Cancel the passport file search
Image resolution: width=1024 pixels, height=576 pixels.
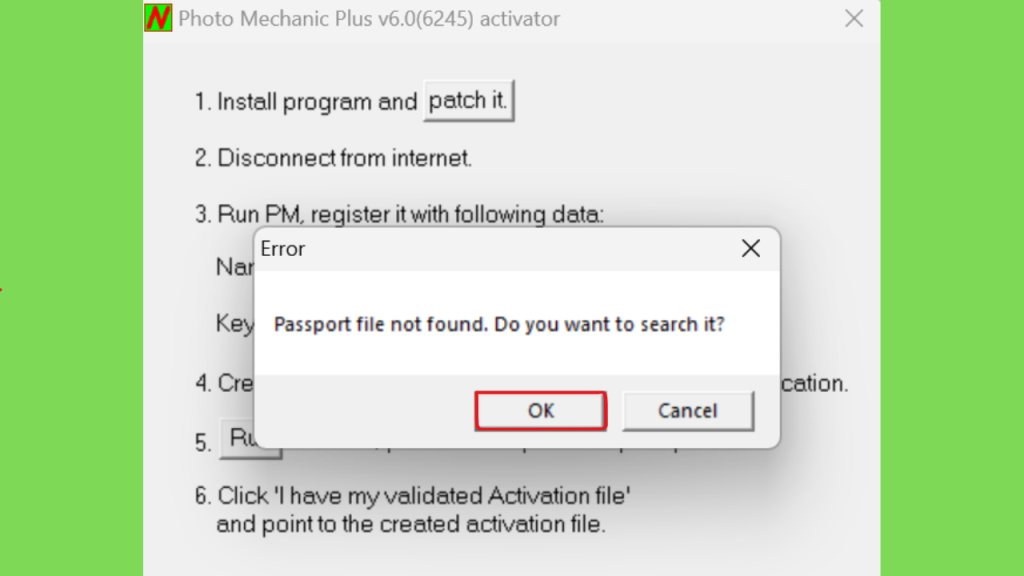(x=688, y=411)
